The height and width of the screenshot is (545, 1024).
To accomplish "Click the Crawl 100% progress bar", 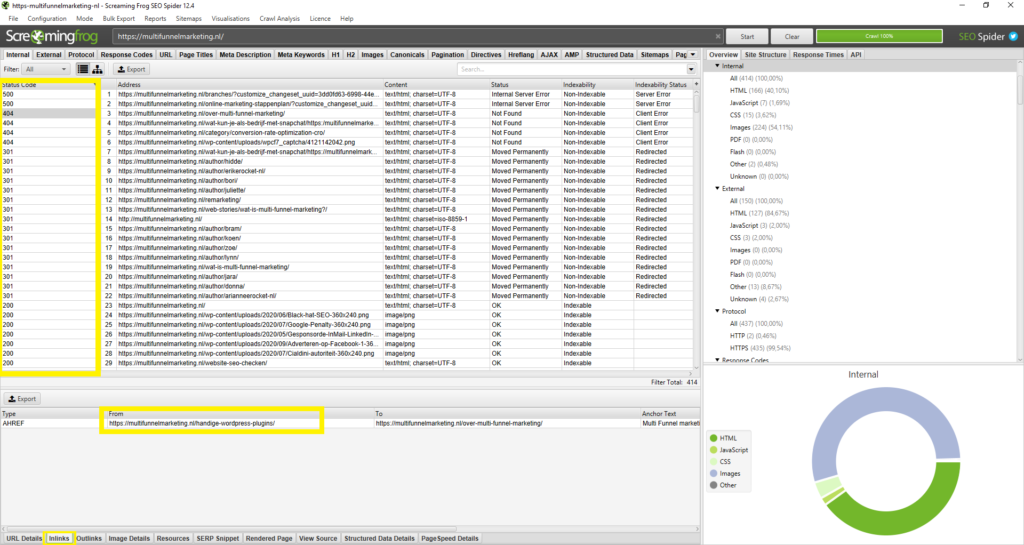I will pyautogui.click(x=879, y=37).
